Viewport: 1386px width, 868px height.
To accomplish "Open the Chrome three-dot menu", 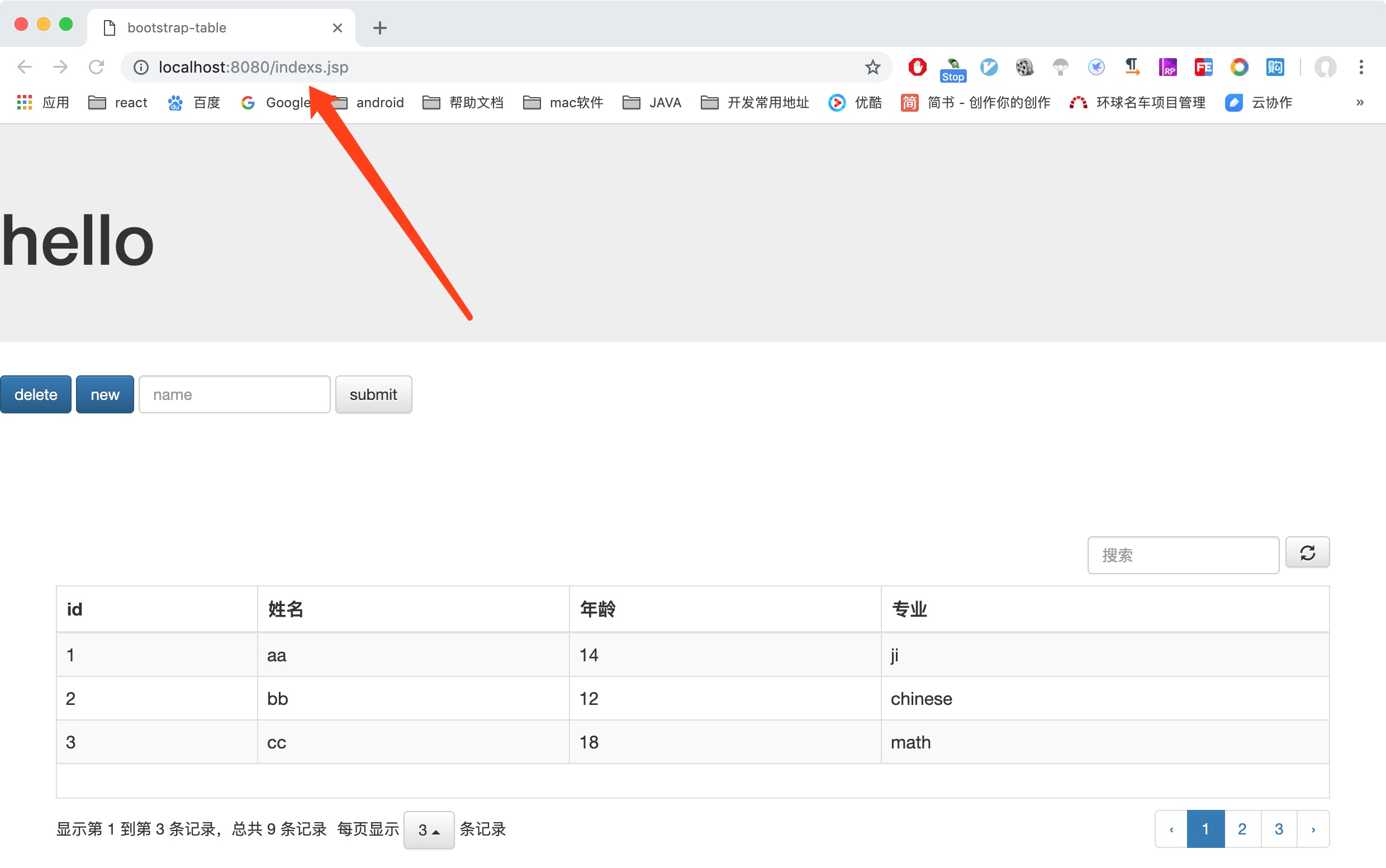I will [x=1361, y=67].
